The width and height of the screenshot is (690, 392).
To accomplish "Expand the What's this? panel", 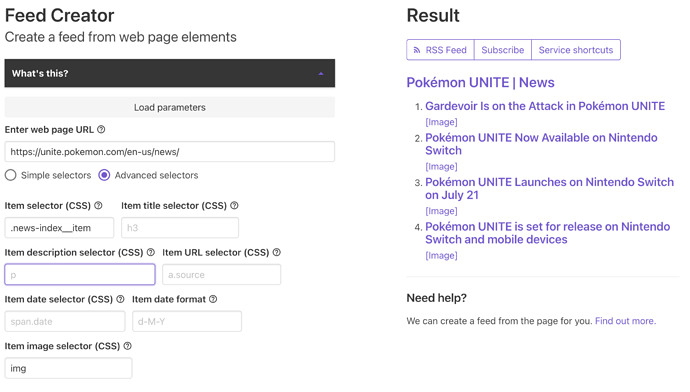I will tap(169, 73).
